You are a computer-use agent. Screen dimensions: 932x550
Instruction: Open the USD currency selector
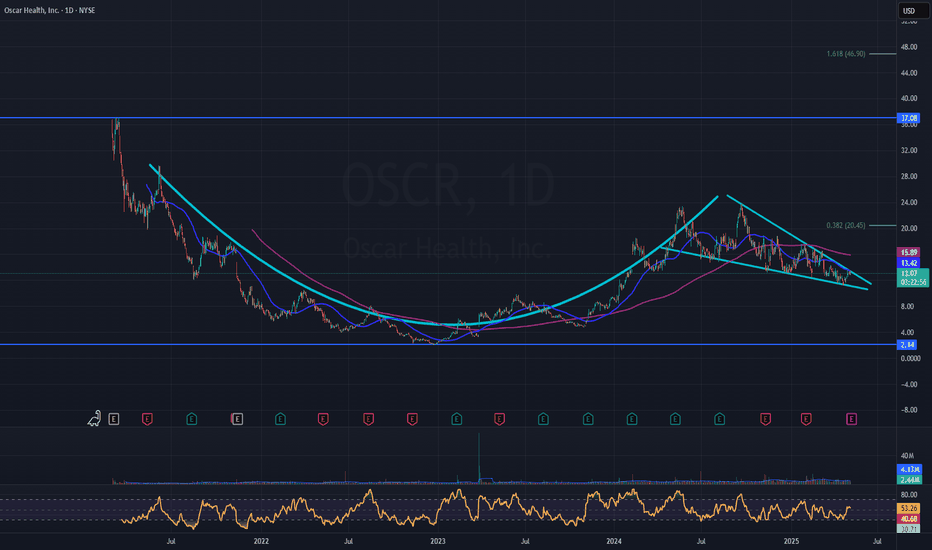coord(912,10)
